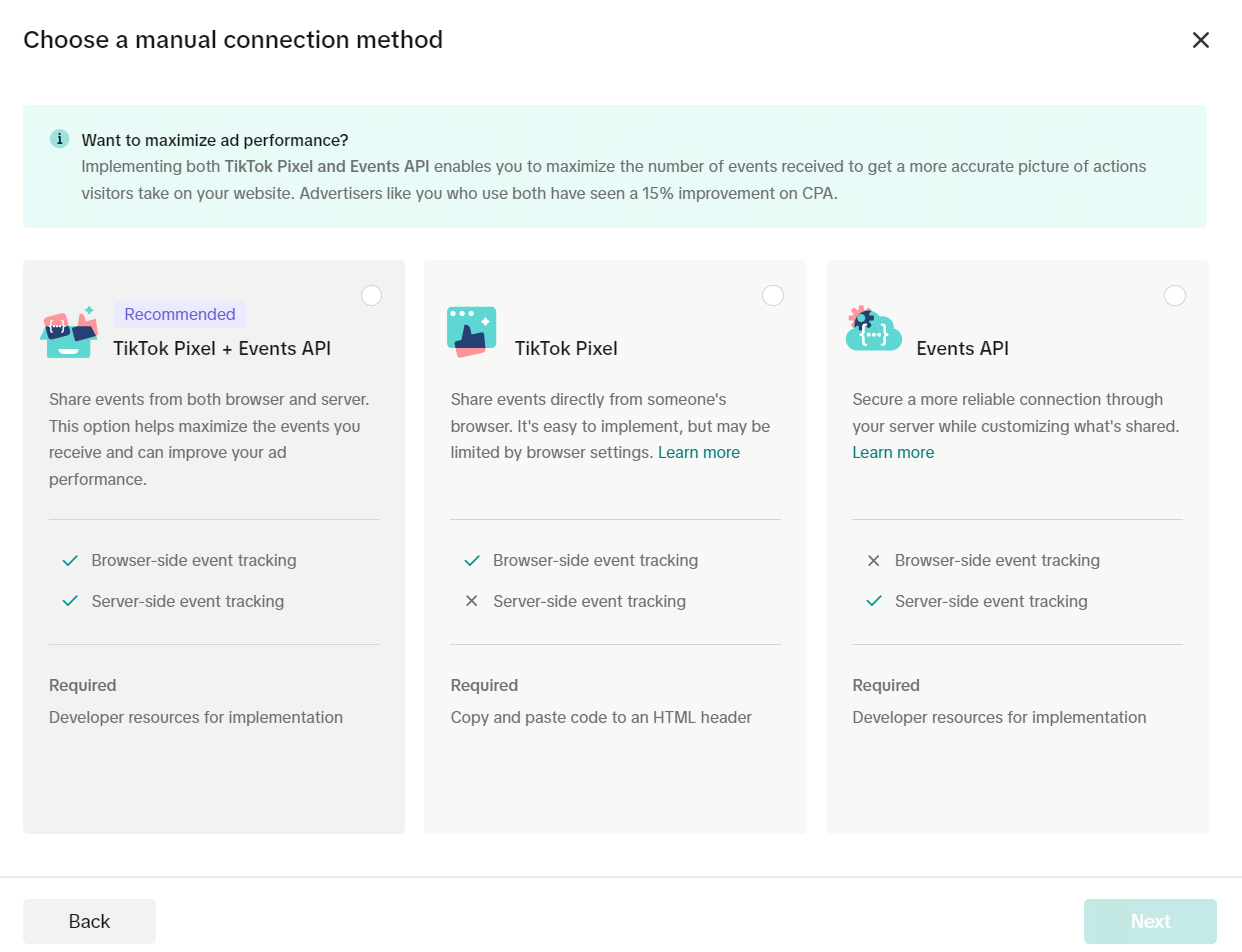Click checkmark beside Server-side tracking in Events API card
Viewport: 1242px width, 952px height.
(x=874, y=602)
